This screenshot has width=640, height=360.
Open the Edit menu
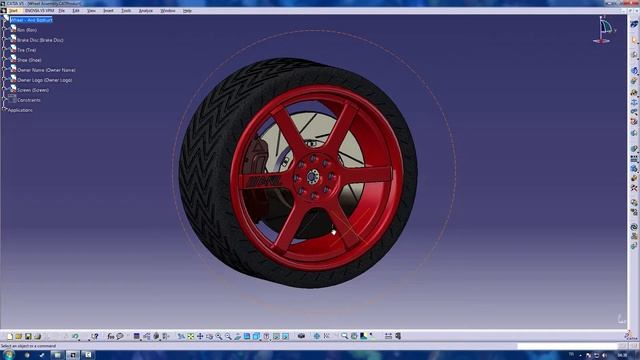76,11
